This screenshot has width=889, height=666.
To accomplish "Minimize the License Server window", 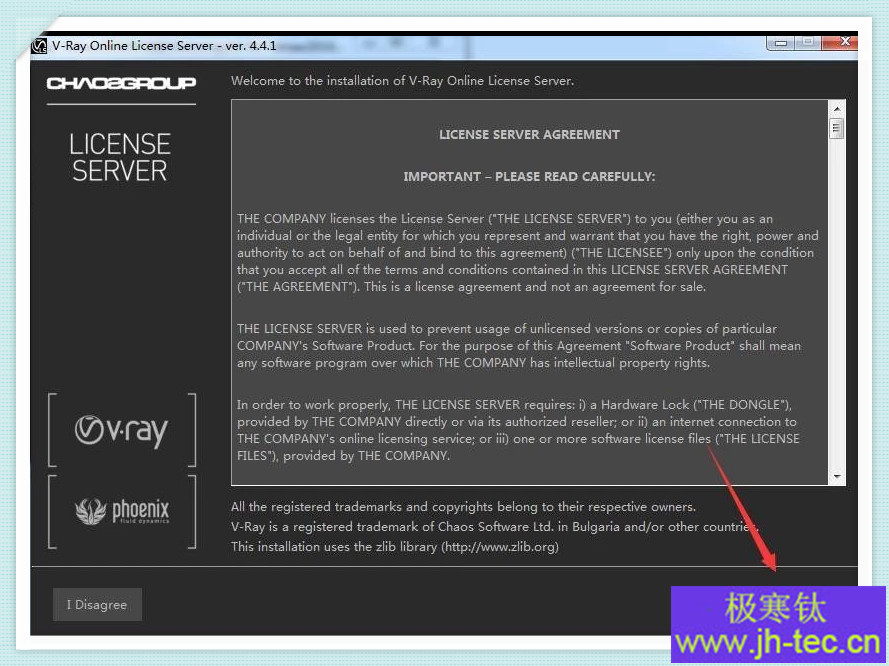I will click(x=781, y=43).
